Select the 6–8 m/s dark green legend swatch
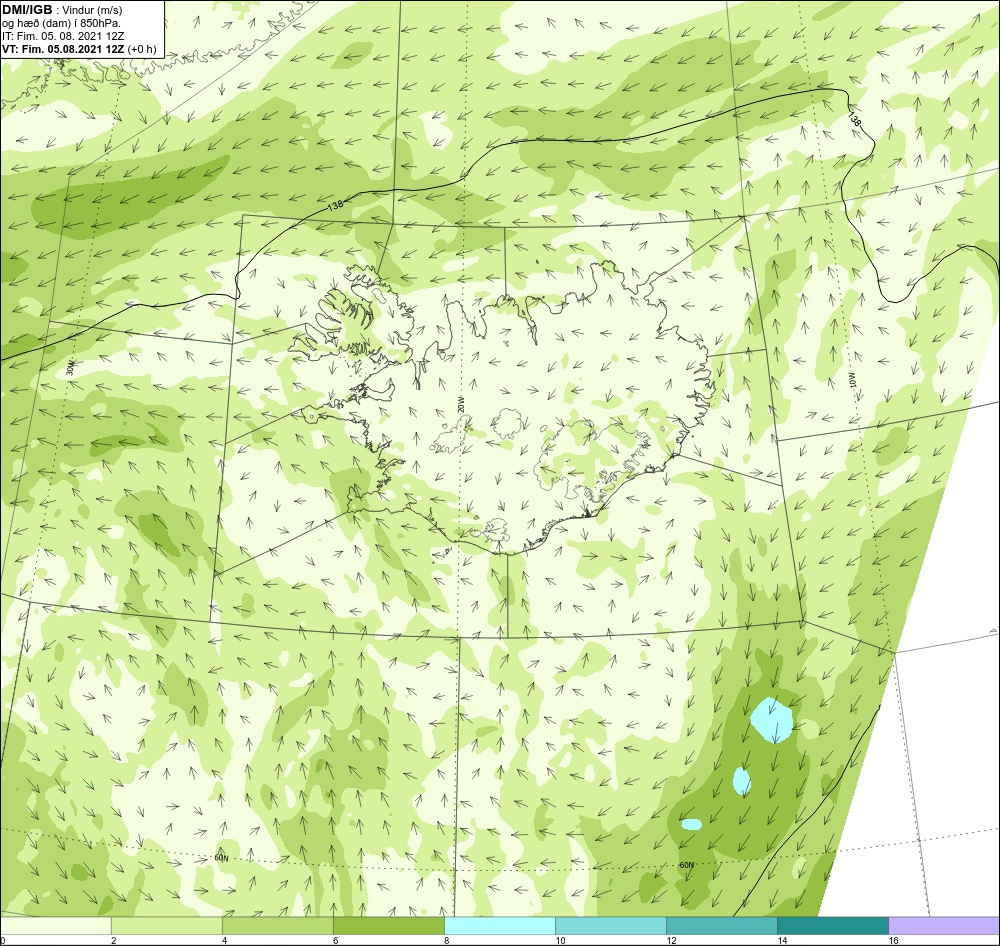Viewport: 1000px width, 946px height. (389, 926)
